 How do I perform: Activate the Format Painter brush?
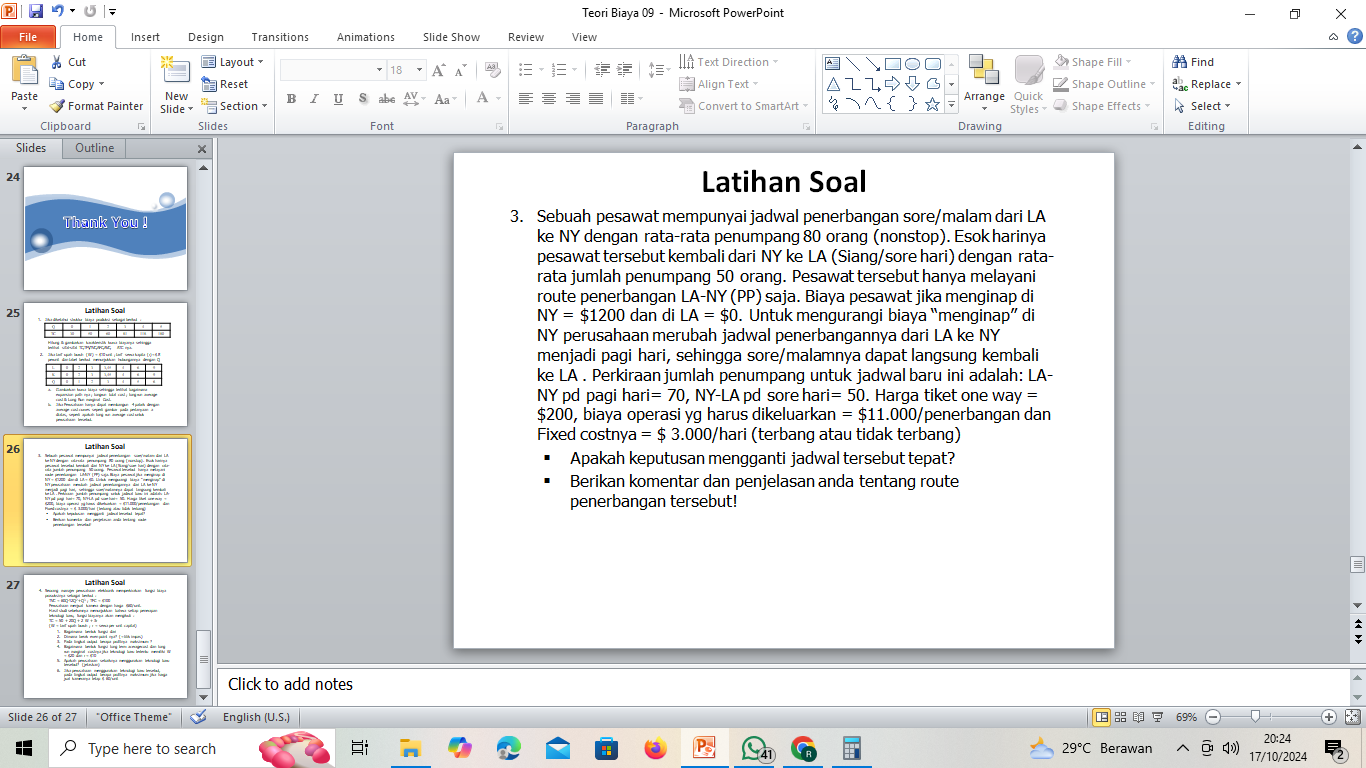point(57,106)
